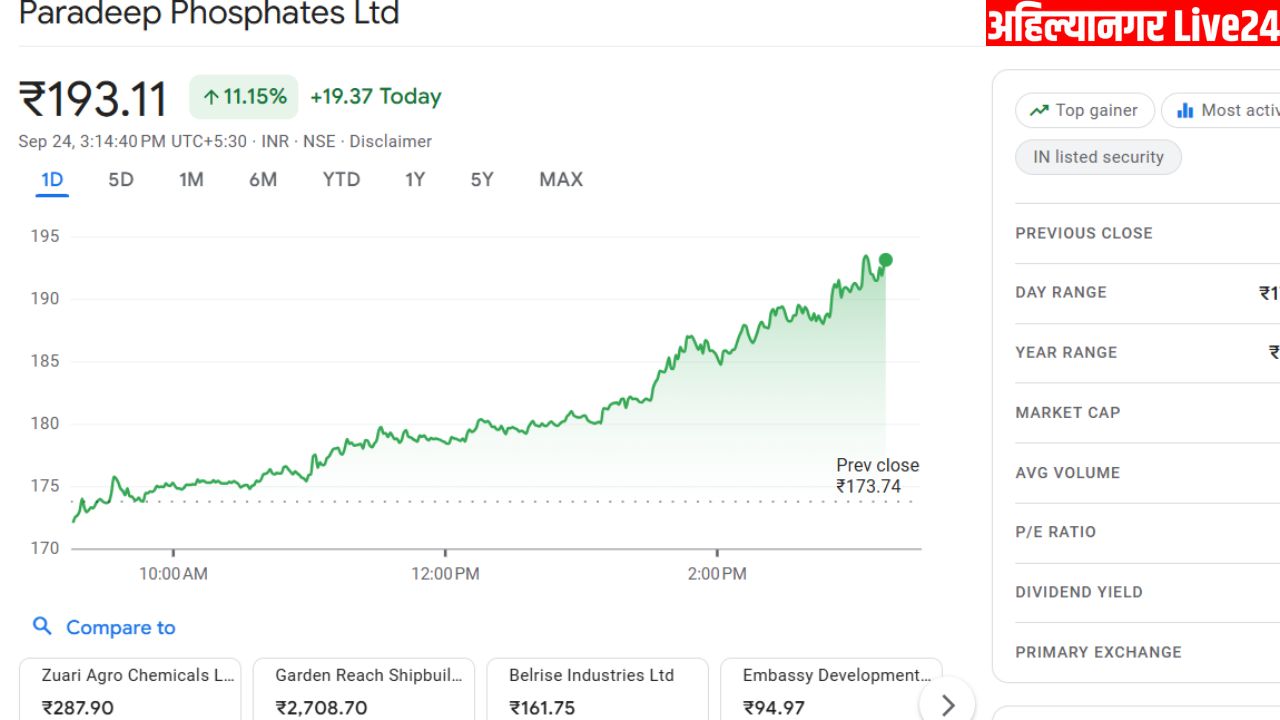Switch to the 5D chart range

pos(121,180)
